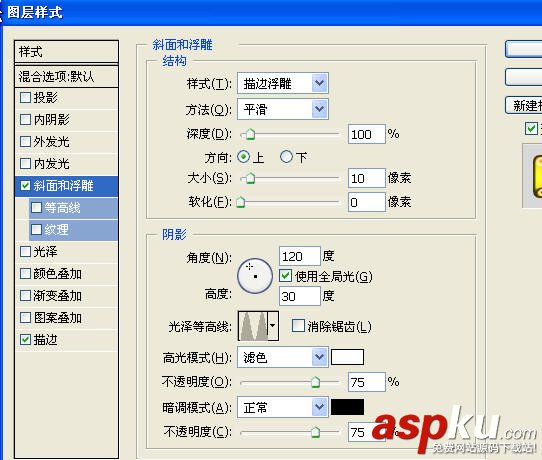Screen dimensions: 542x460
Task: Tick the 颜色叠加 color overlay checkbox
Action: 25,274
